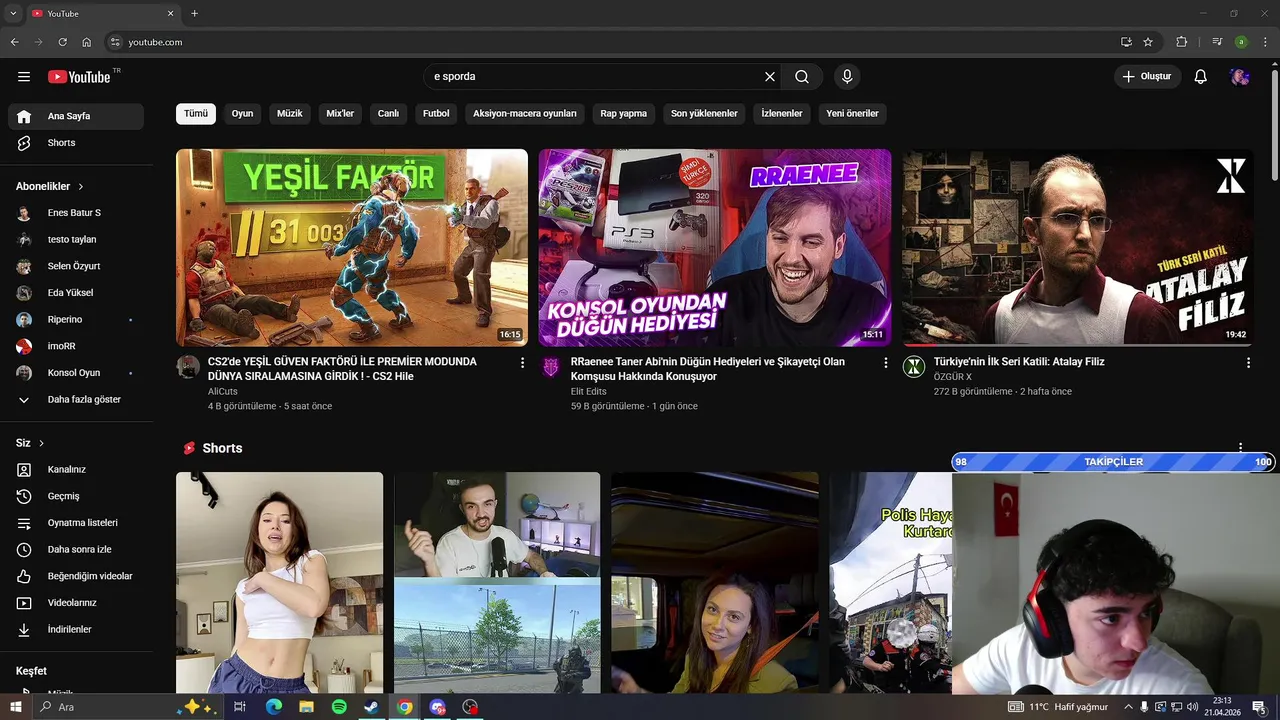
Task: Select the Tümü filter chip
Action: [x=196, y=114]
